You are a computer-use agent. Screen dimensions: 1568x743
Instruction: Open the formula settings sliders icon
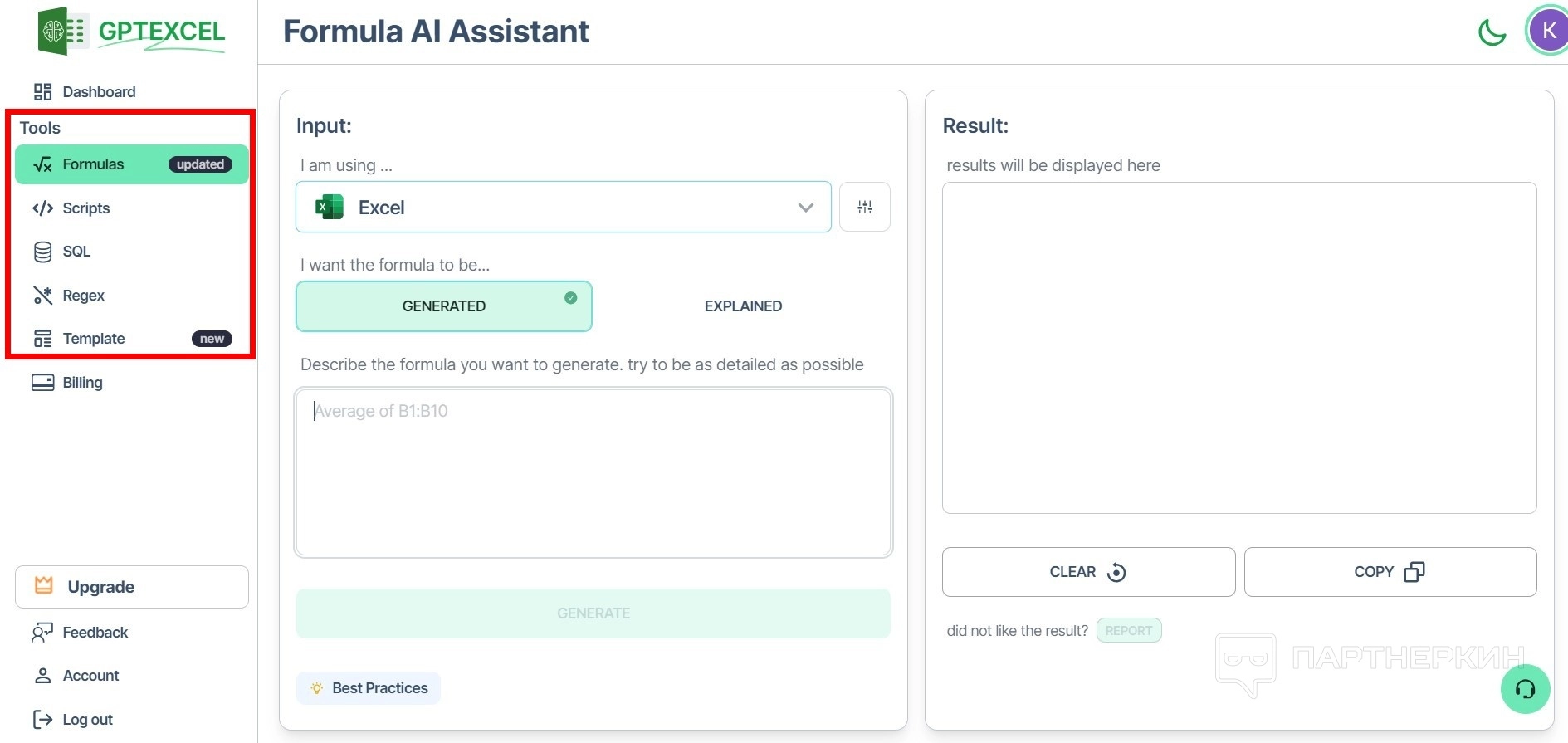pyautogui.click(x=864, y=207)
